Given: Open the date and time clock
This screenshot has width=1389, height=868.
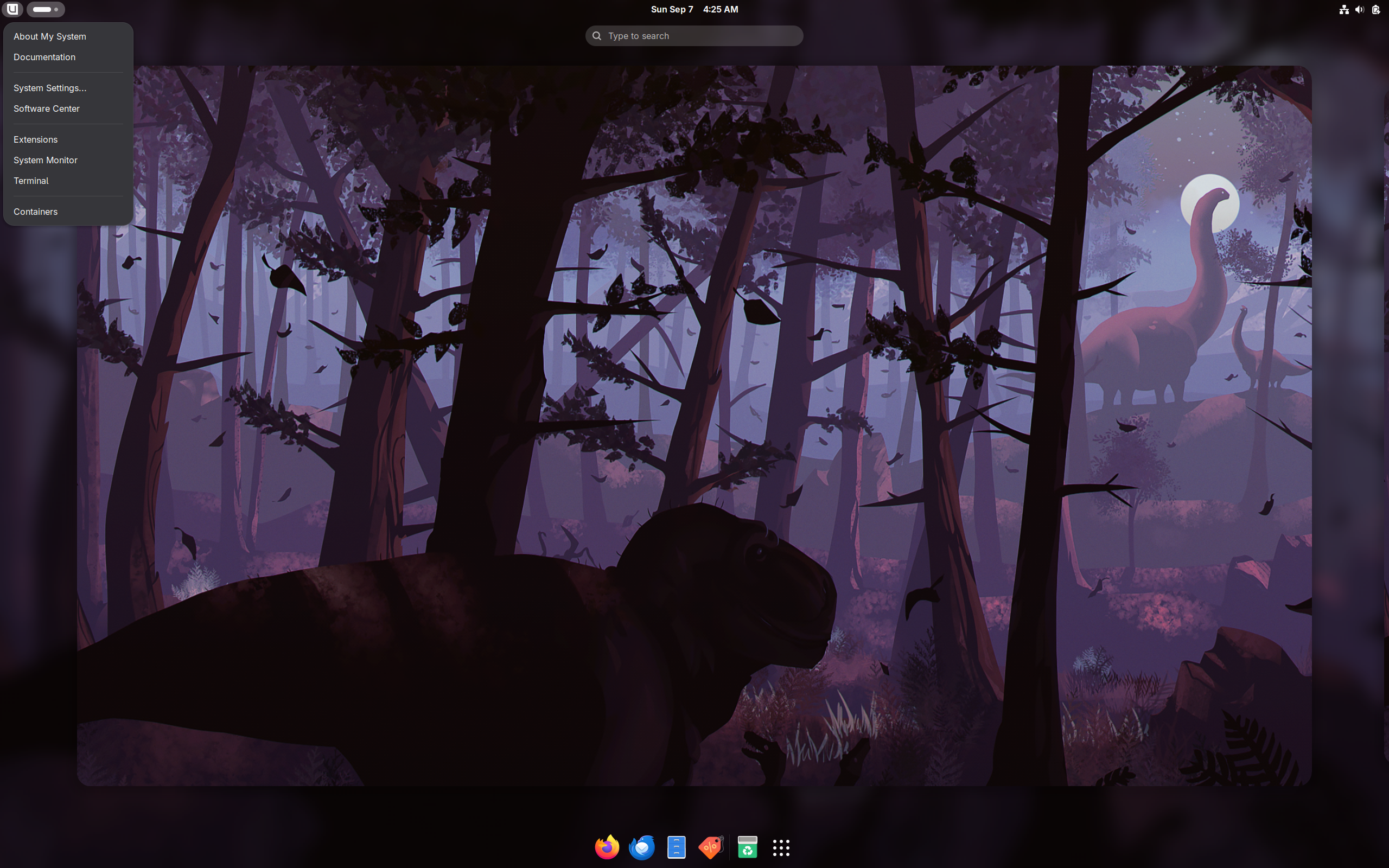Looking at the screenshot, I should coord(694,9).
